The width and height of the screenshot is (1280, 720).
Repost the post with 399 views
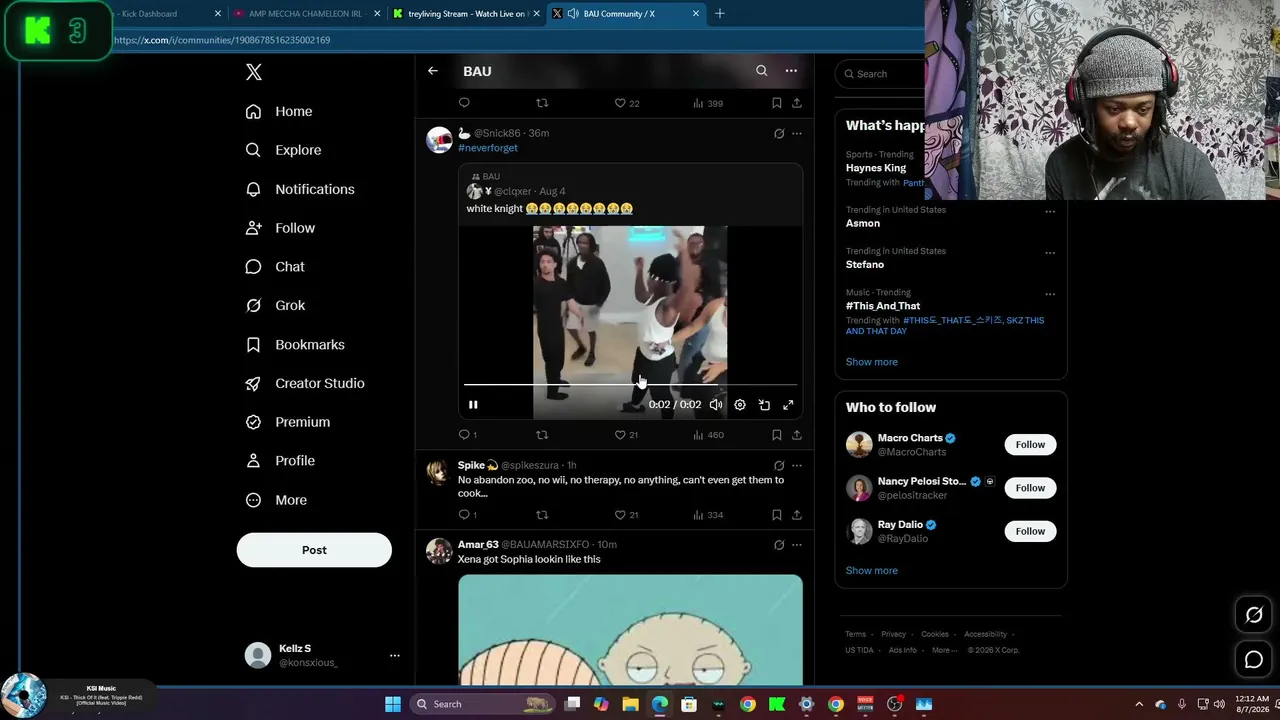[542, 103]
